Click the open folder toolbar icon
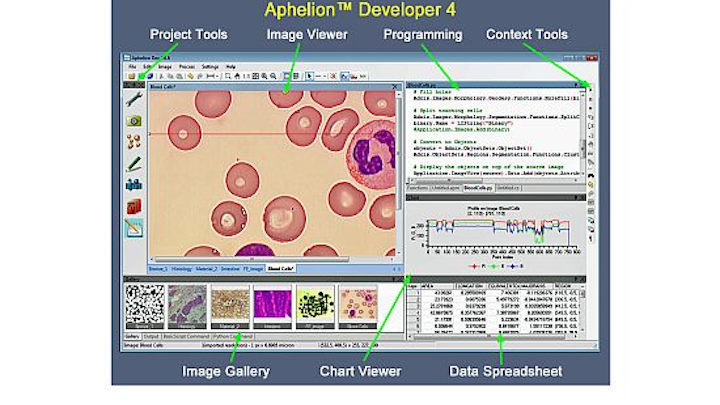 (131, 76)
